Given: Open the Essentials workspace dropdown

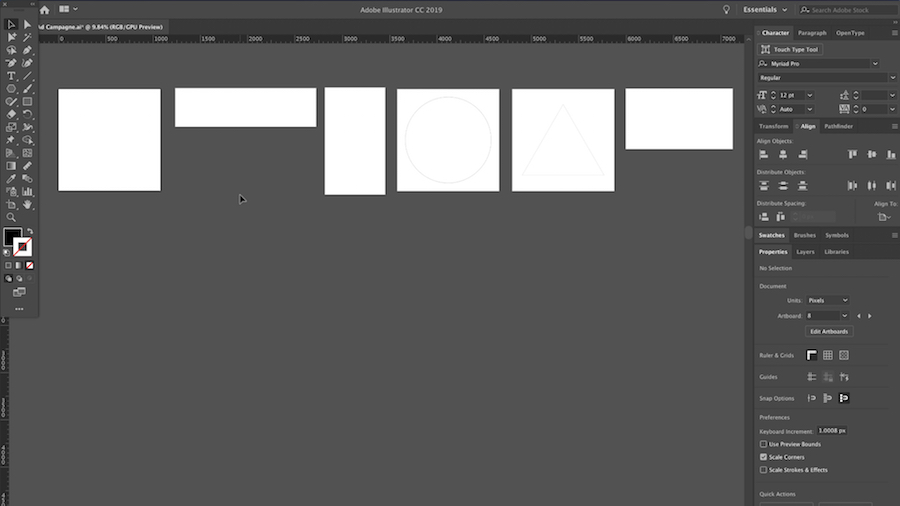Looking at the screenshot, I should pyautogui.click(x=765, y=10).
